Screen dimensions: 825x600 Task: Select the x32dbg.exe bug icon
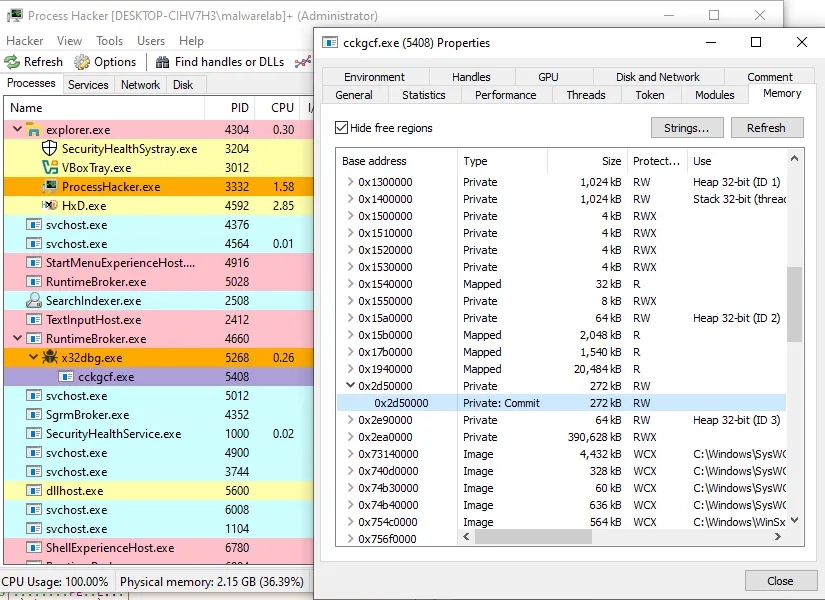point(49,358)
